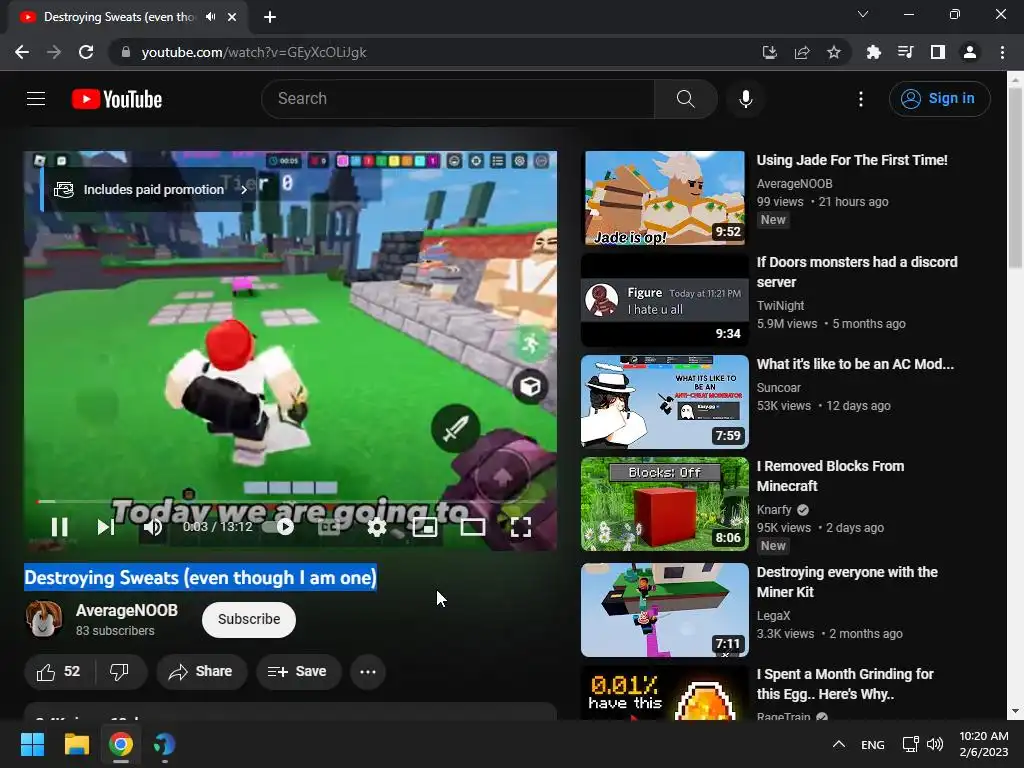Click Chrome icon in taskbar
The image size is (1024, 768).
[x=121, y=744]
